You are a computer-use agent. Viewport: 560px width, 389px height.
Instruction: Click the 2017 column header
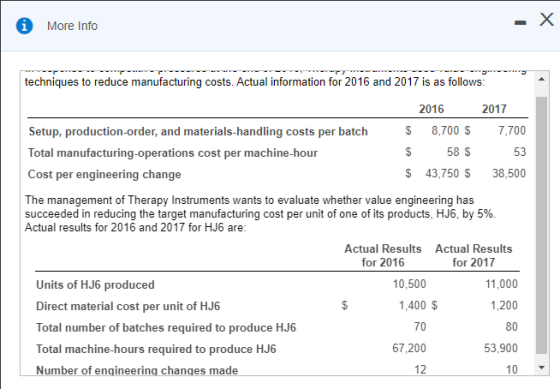(x=494, y=109)
